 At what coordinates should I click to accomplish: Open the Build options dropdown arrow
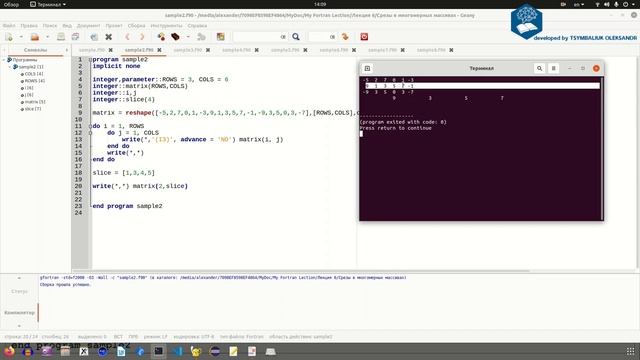(188, 37)
